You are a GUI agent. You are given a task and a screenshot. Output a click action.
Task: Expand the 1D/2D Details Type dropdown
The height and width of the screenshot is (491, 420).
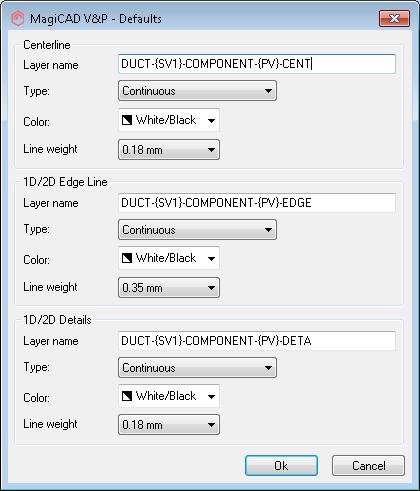point(197,368)
